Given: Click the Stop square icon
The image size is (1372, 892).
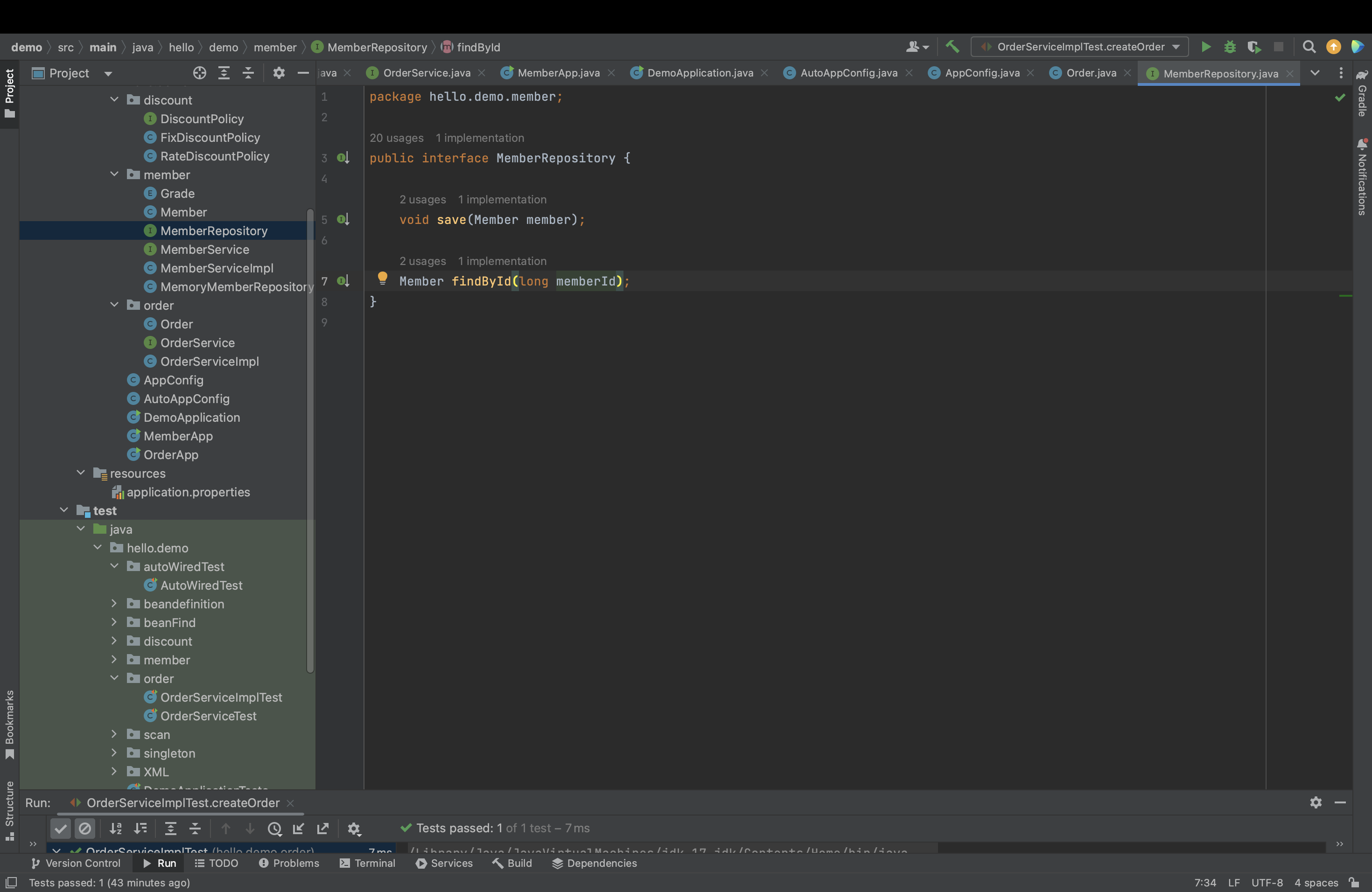Looking at the screenshot, I should click(x=1279, y=47).
